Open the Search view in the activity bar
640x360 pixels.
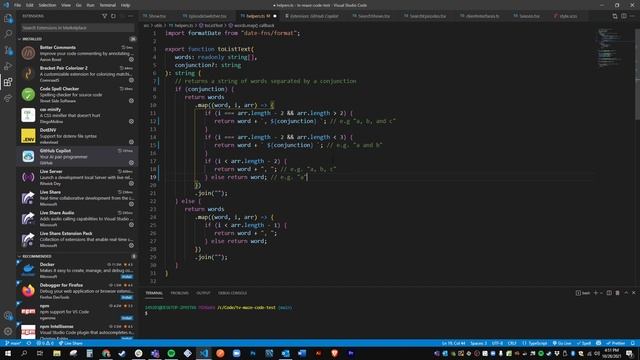[8, 34]
